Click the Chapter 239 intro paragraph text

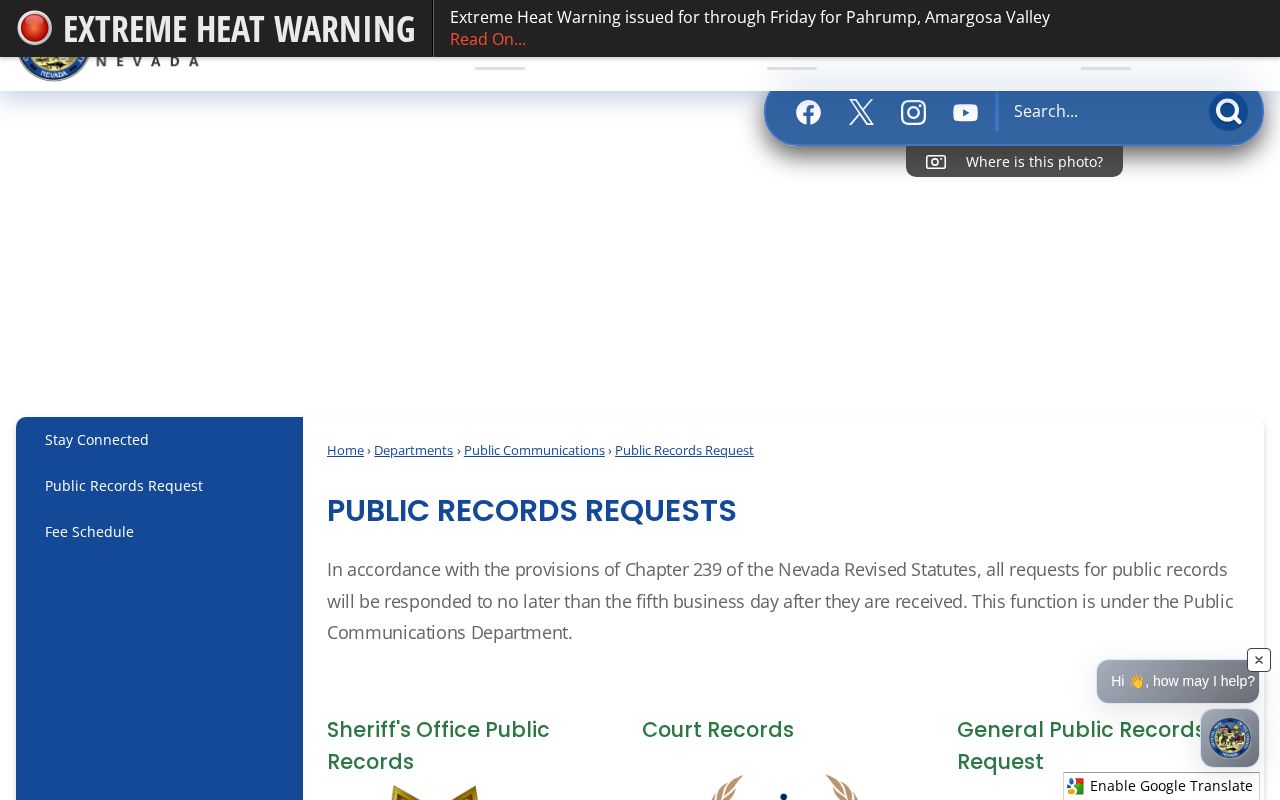[780, 601]
